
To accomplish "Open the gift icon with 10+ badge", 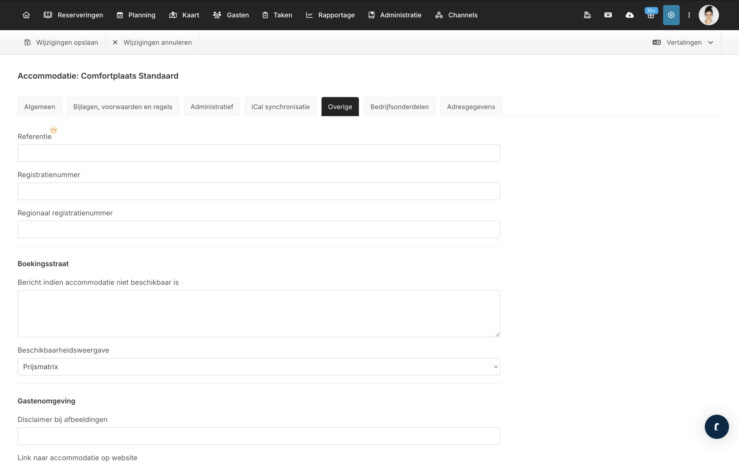I will [651, 14].
